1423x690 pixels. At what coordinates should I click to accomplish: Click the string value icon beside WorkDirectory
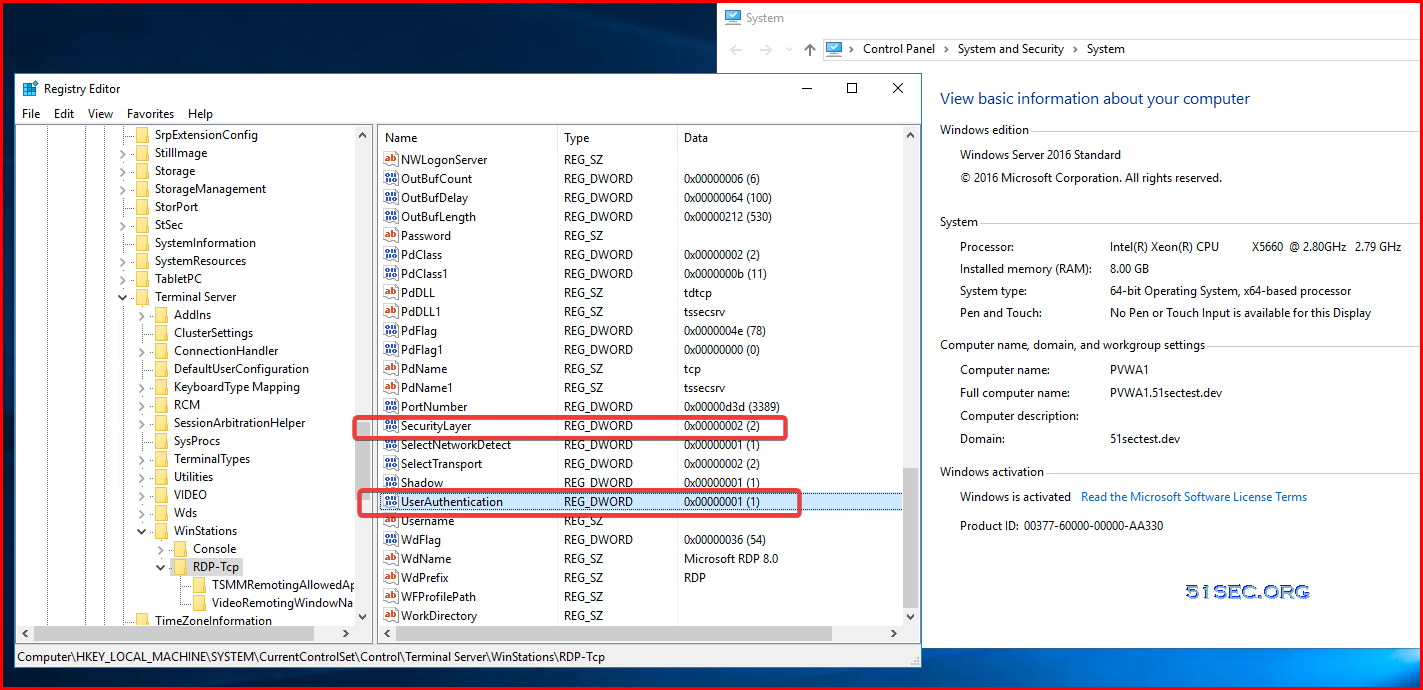(x=391, y=616)
